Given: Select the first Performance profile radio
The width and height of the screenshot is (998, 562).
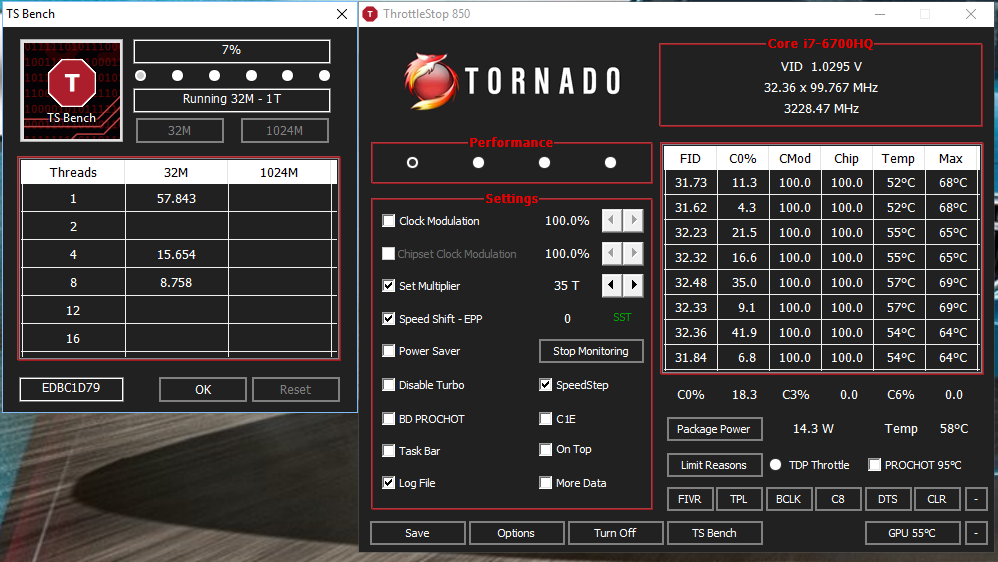Looking at the screenshot, I should [412, 162].
